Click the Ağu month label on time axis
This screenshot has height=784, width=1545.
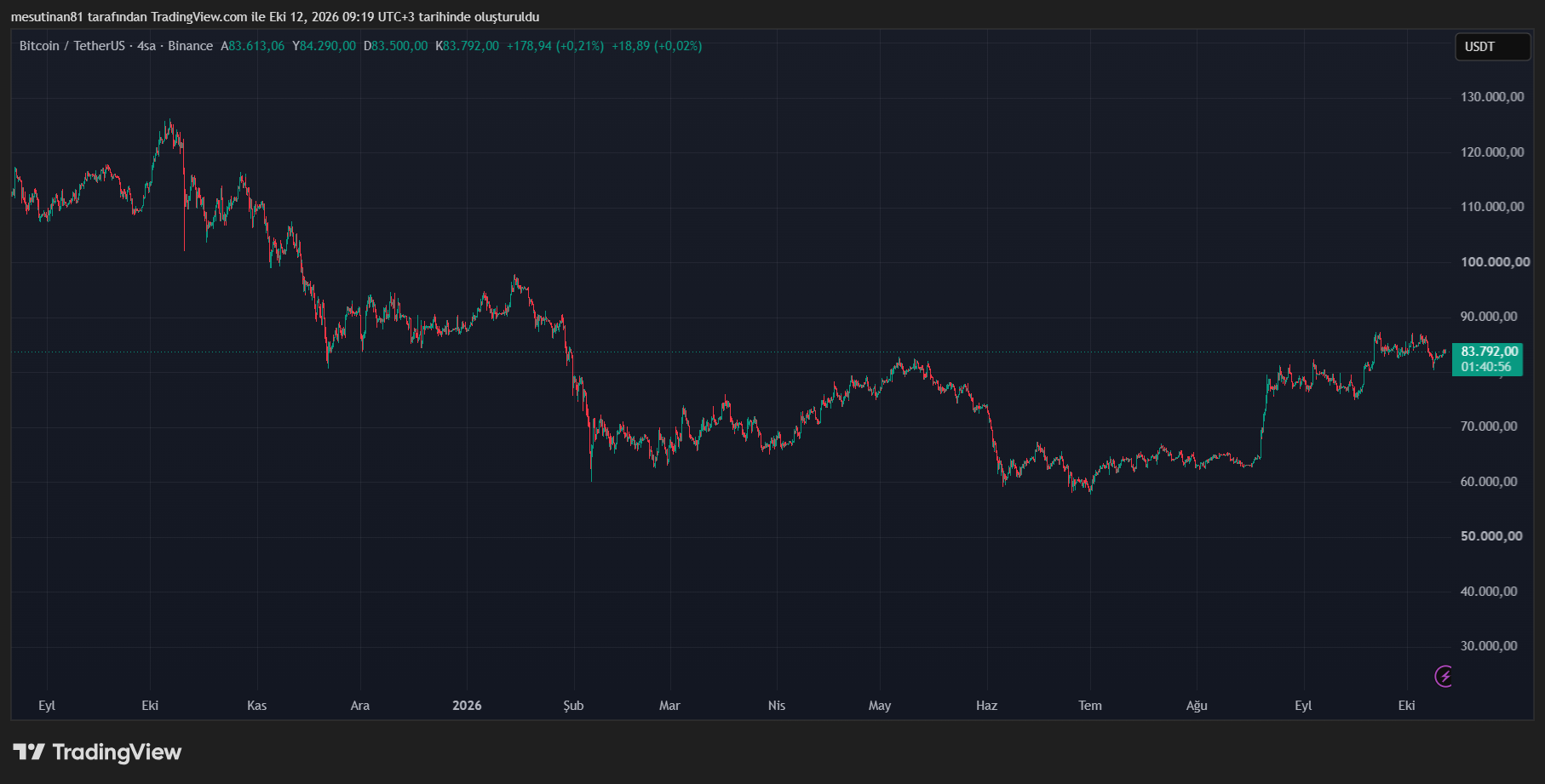[x=1197, y=706]
